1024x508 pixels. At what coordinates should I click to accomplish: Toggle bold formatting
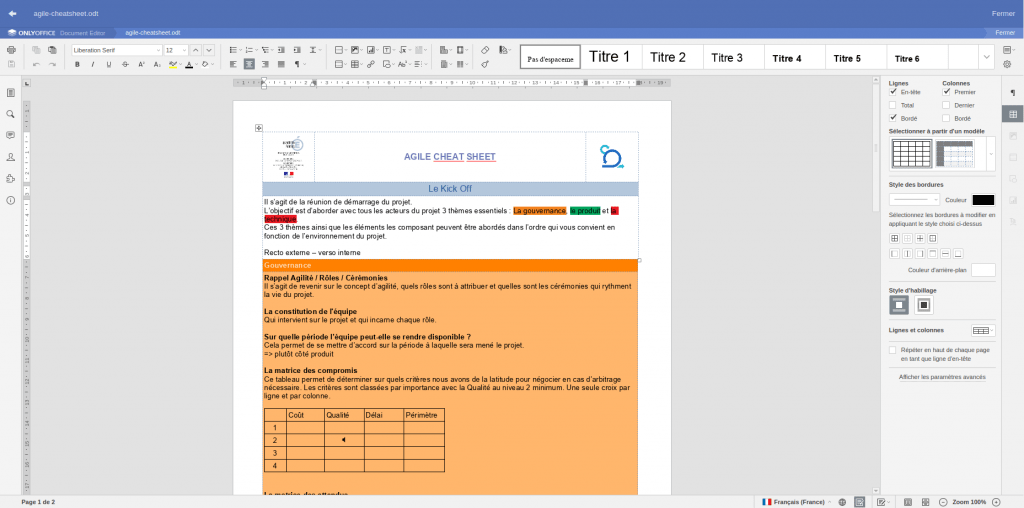pos(77,64)
